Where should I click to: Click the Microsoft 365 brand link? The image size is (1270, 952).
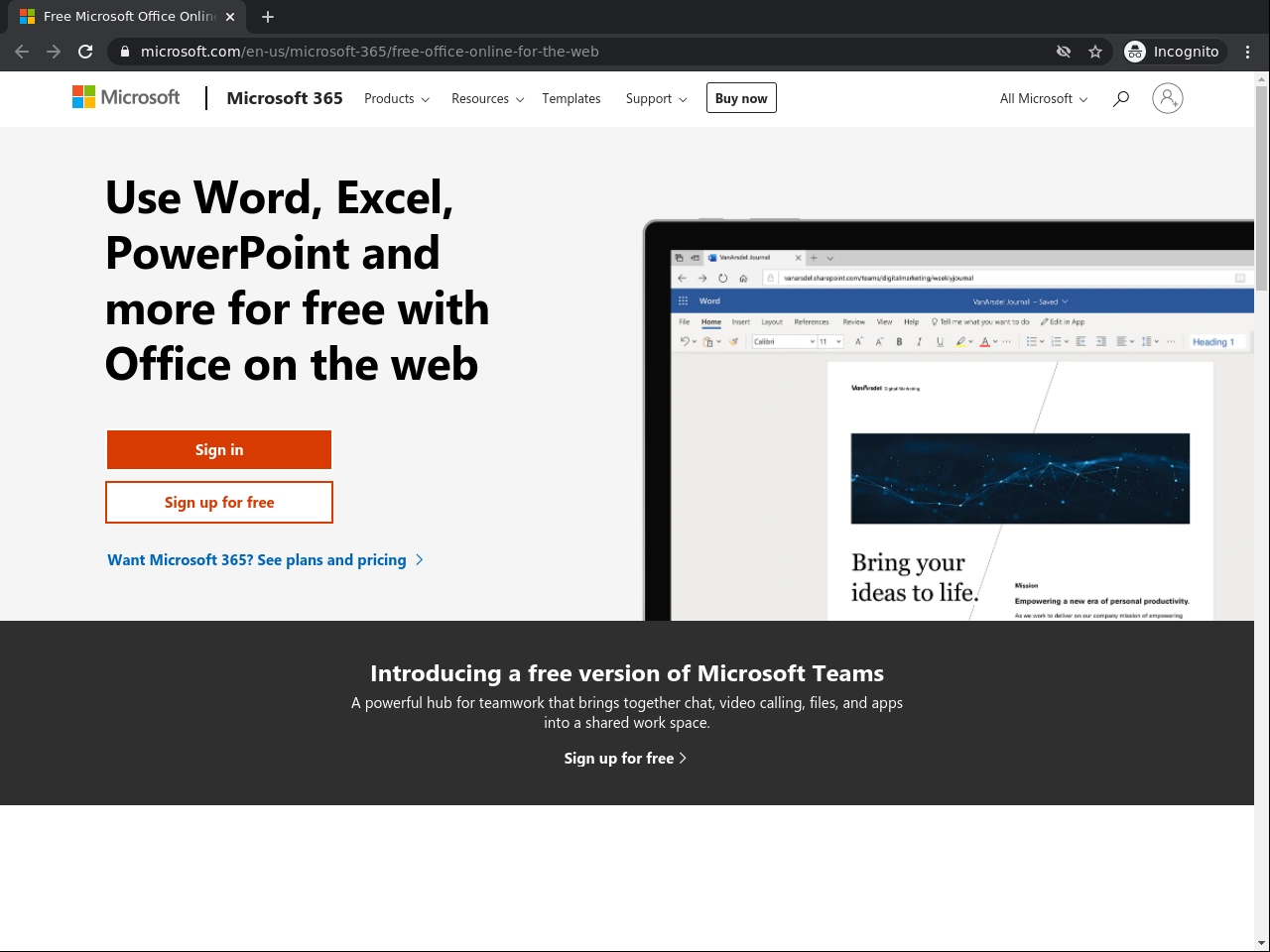click(x=285, y=98)
